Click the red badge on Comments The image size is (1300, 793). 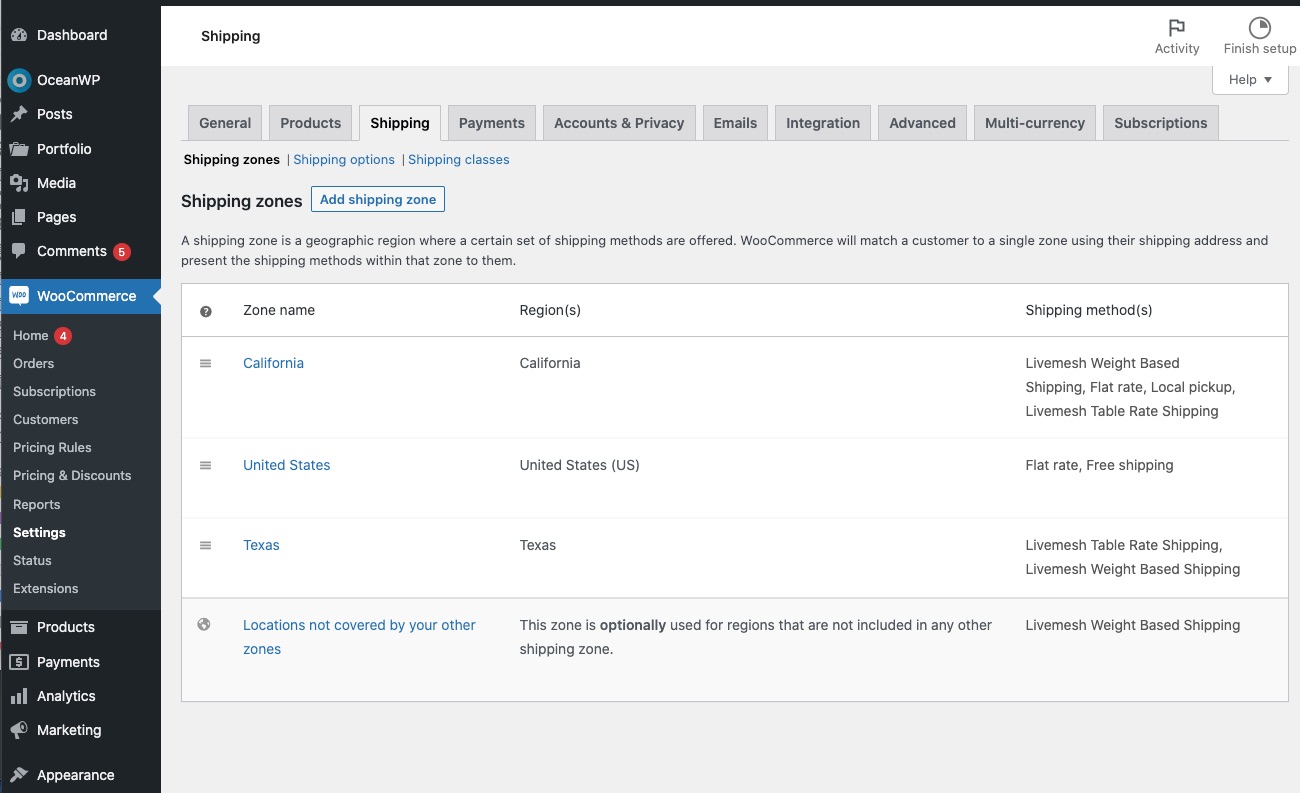(122, 252)
